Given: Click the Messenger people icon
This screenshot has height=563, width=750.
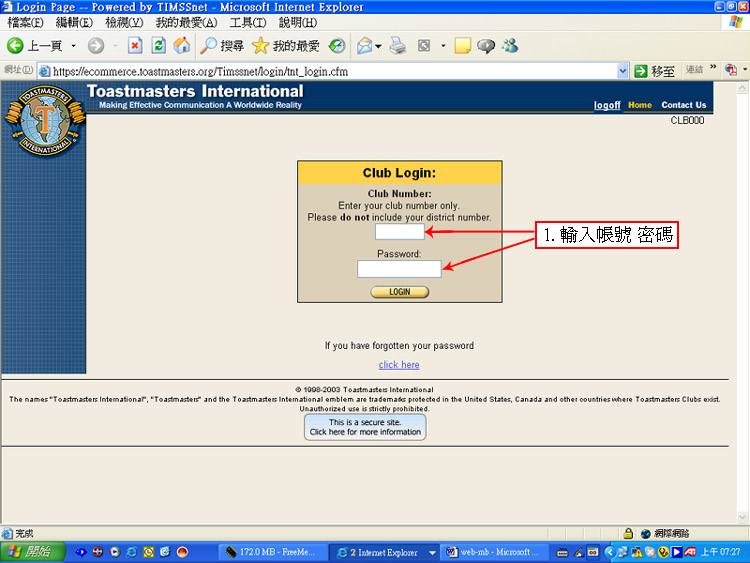Looking at the screenshot, I should 510,46.
